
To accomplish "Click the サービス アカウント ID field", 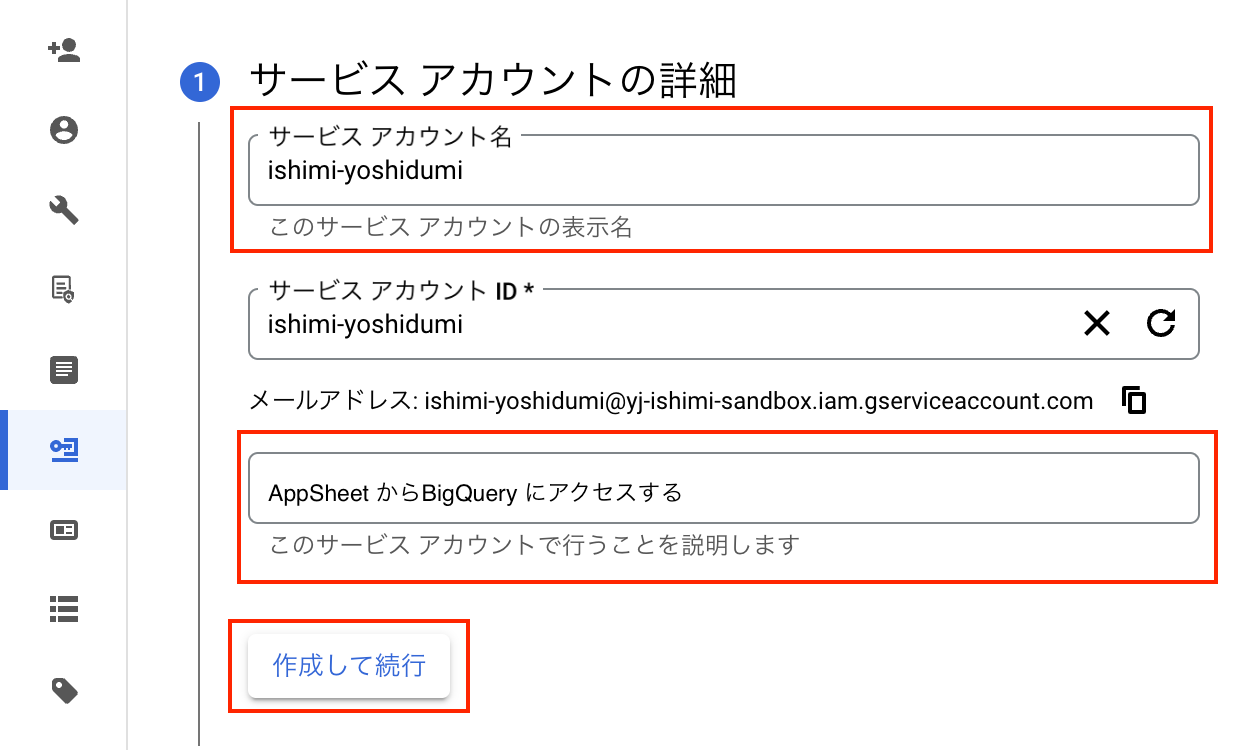I will pyautogui.click(x=650, y=324).
